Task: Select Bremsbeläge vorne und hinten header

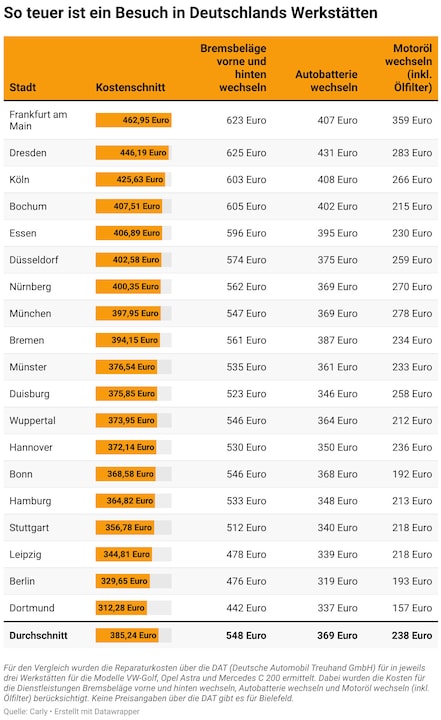Action: pyautogui.click(x=233, y=68)
